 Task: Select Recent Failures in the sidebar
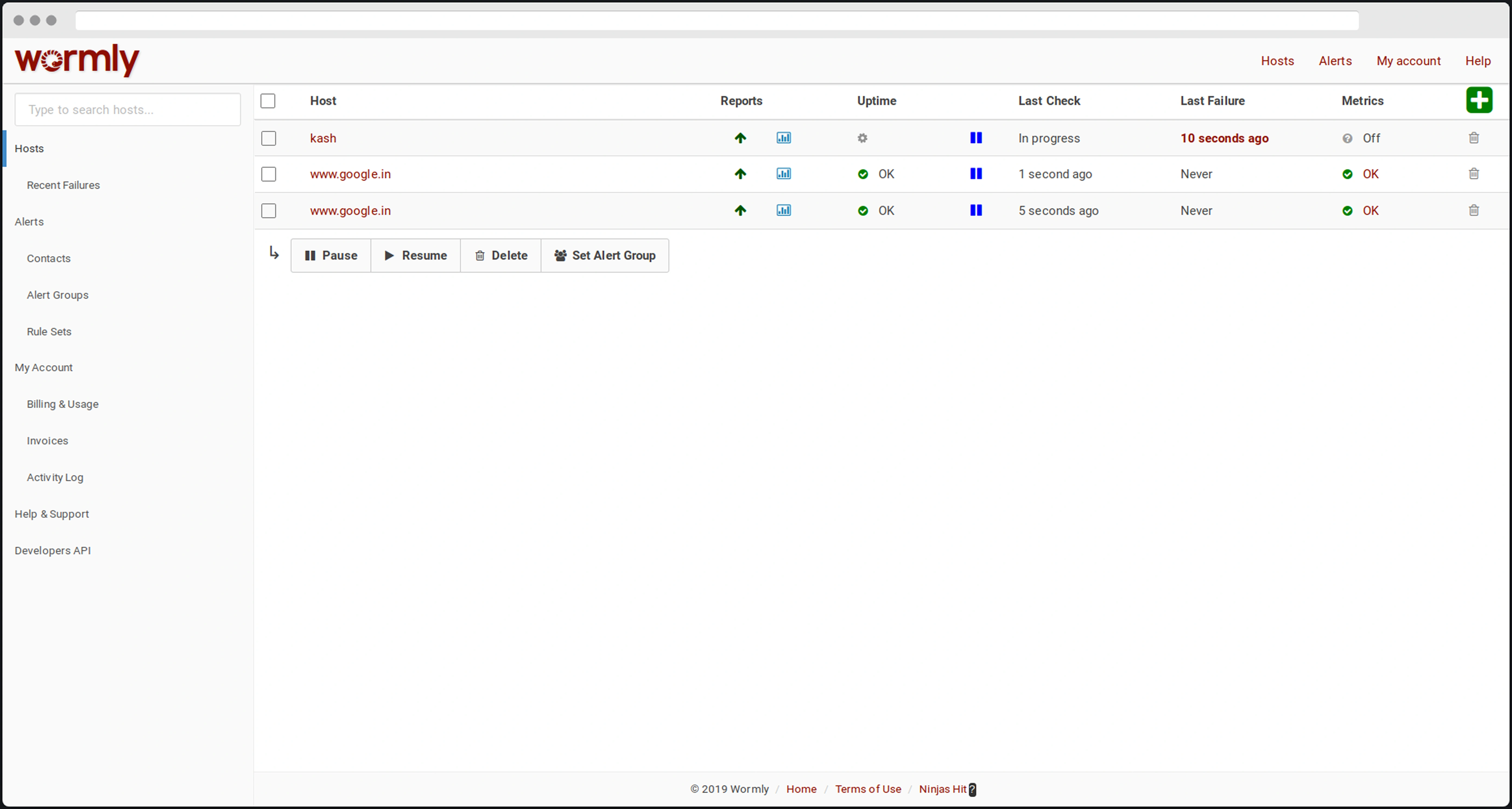[64, 185]
